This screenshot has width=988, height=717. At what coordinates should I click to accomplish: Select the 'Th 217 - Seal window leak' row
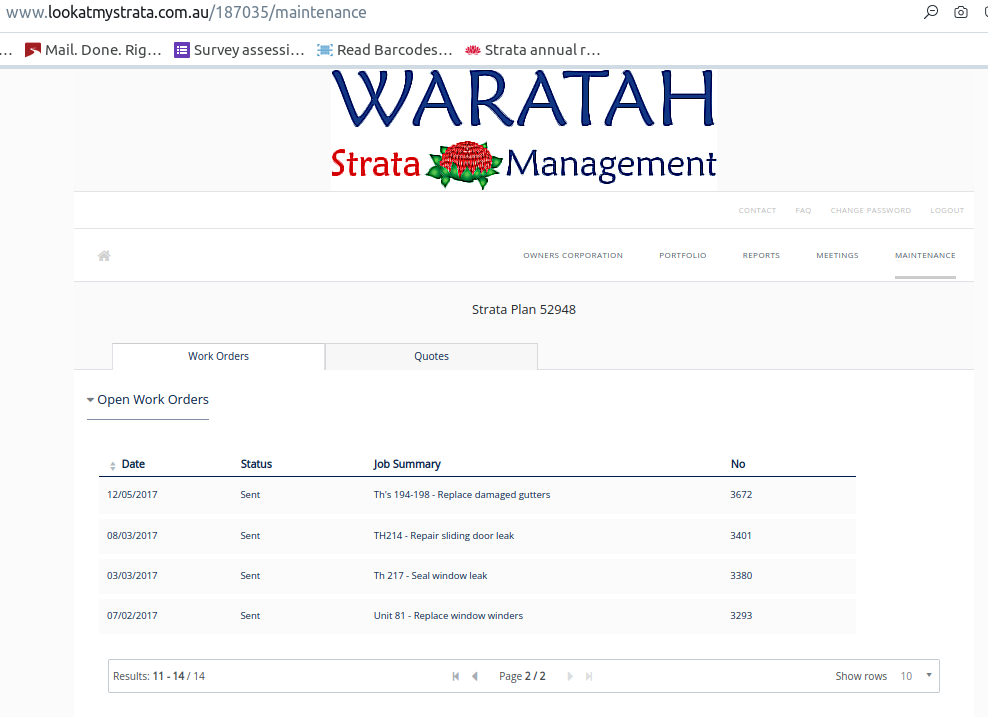point(477,575)
